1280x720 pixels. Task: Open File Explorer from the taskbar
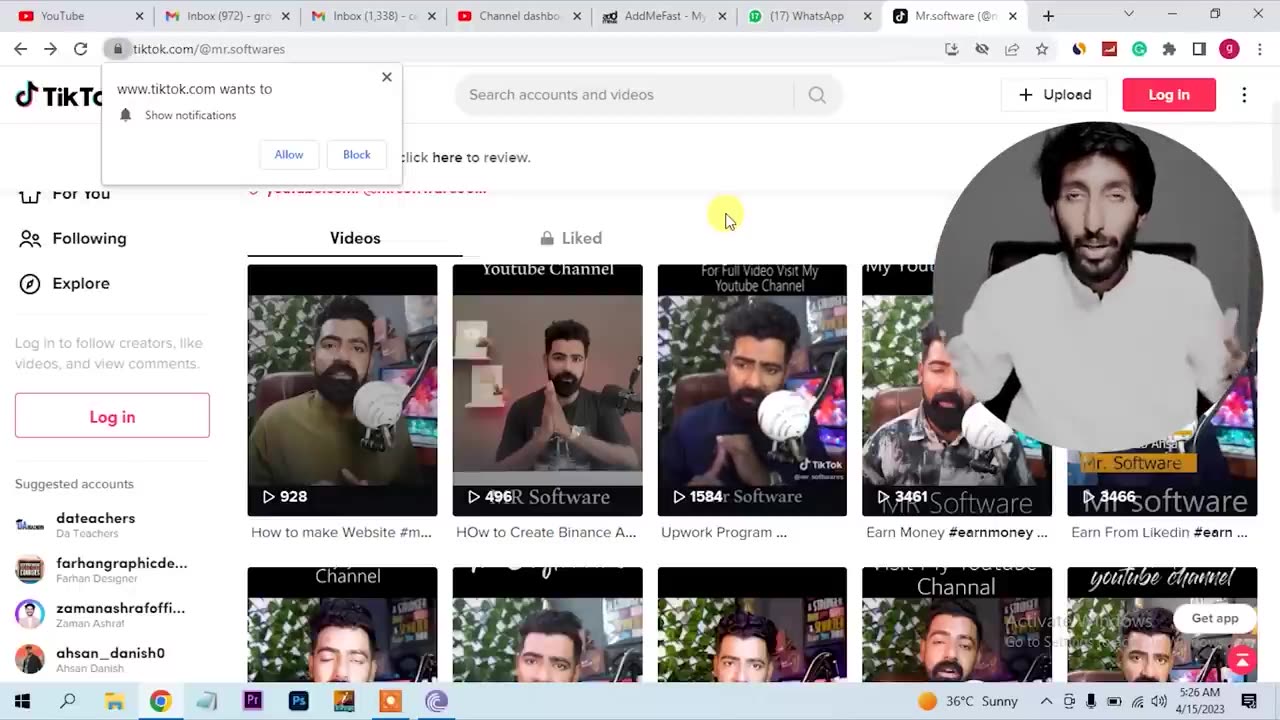tap(114, 701)
